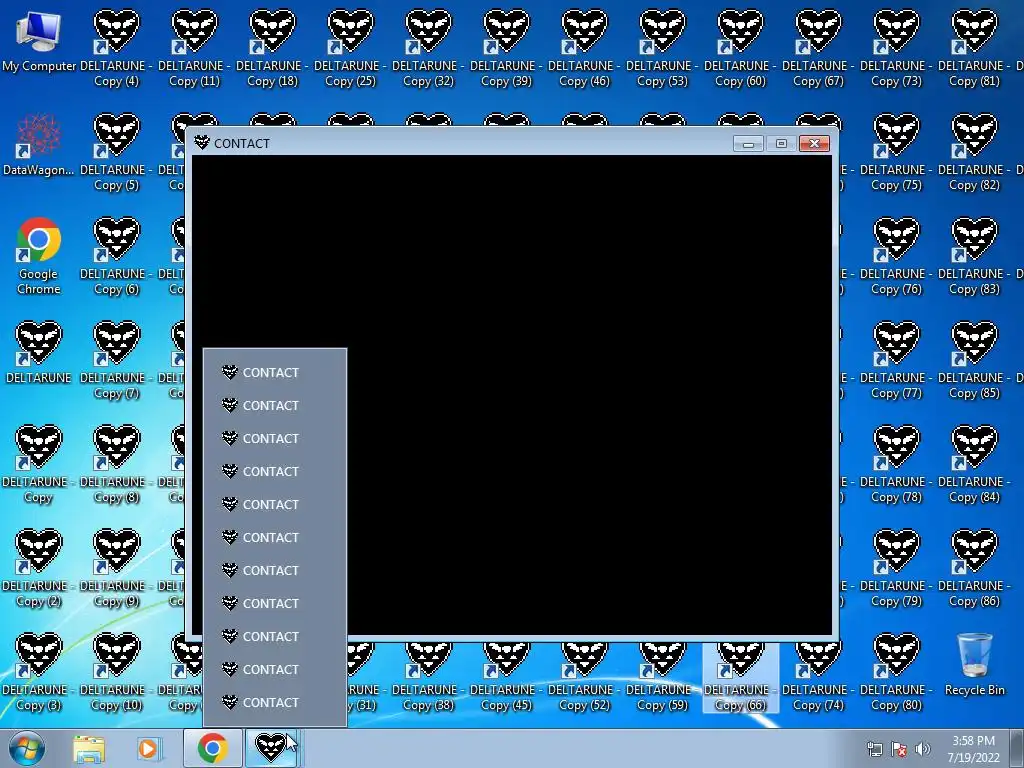The height and width of the screenshot is (768, 1024).
Task: Select DELTARUNE - Copy (86) icon
Action: [974, 568]
